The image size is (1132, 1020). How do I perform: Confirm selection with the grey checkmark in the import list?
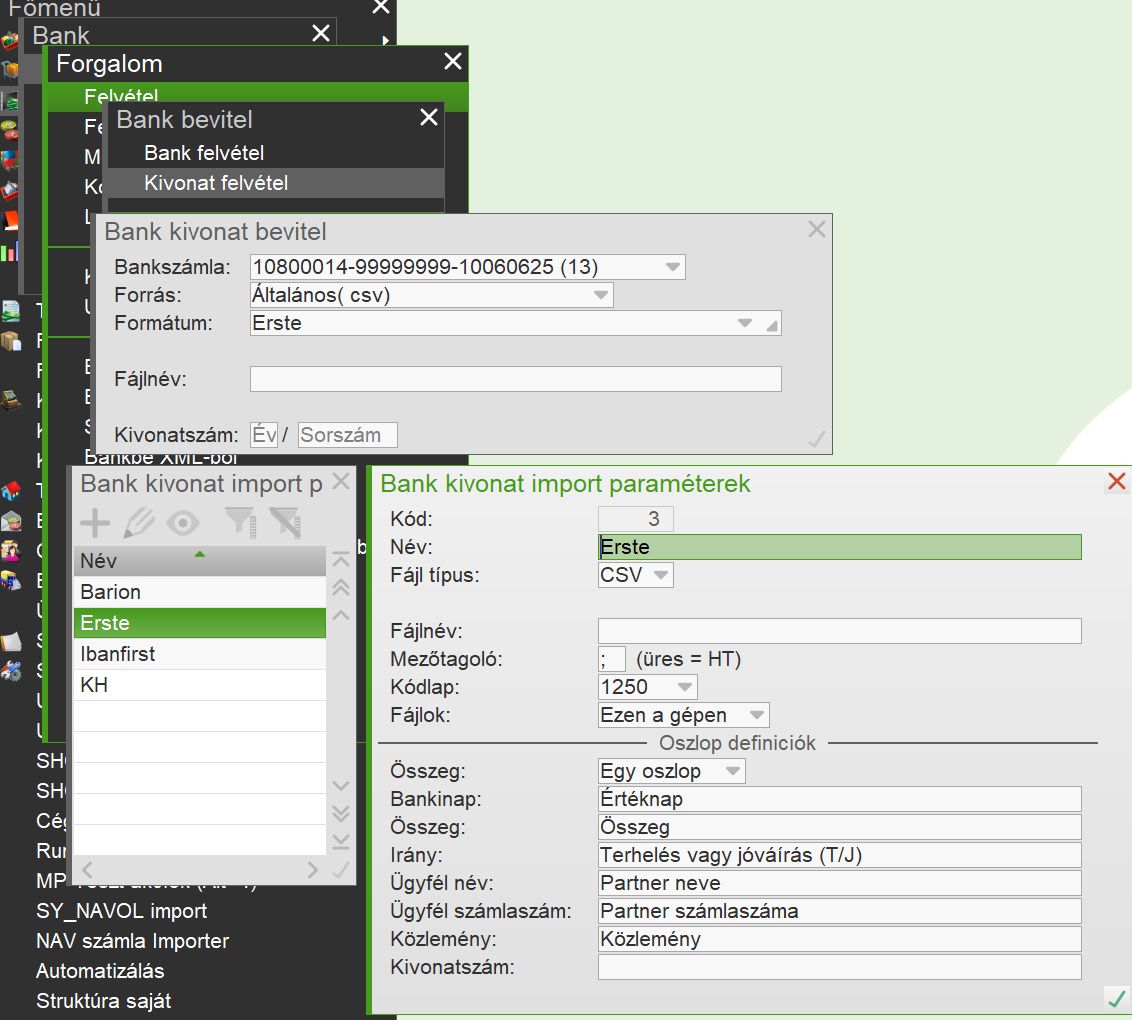point(341,871)
